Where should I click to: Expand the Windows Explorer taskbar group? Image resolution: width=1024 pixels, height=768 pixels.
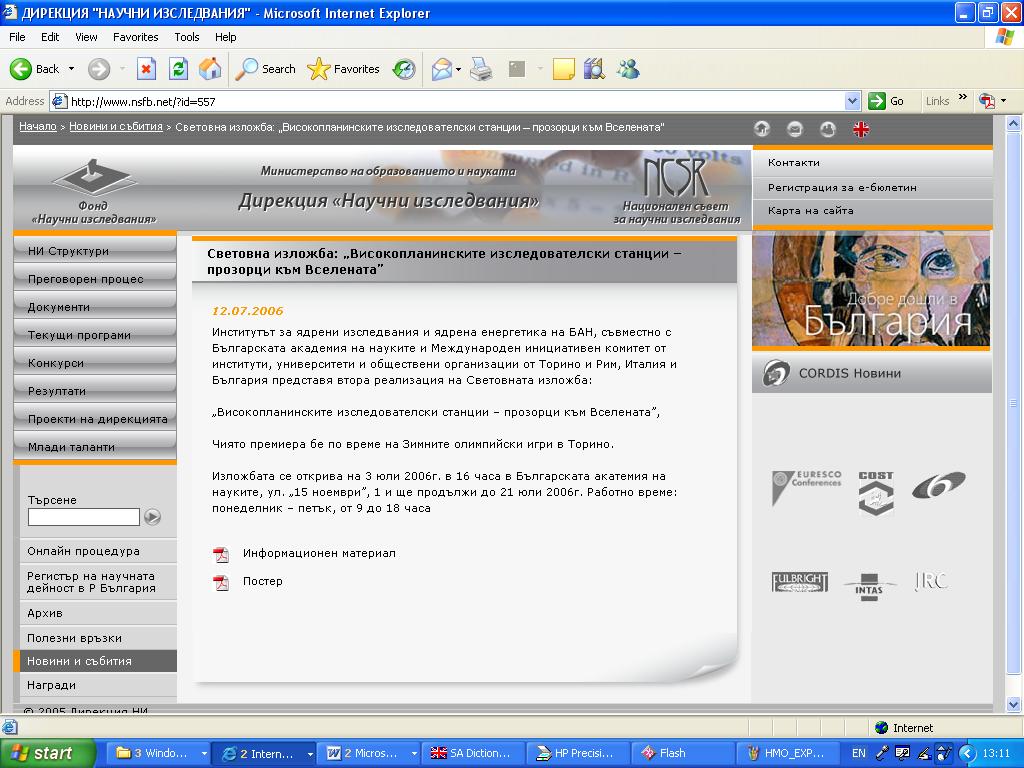(204, 754)
